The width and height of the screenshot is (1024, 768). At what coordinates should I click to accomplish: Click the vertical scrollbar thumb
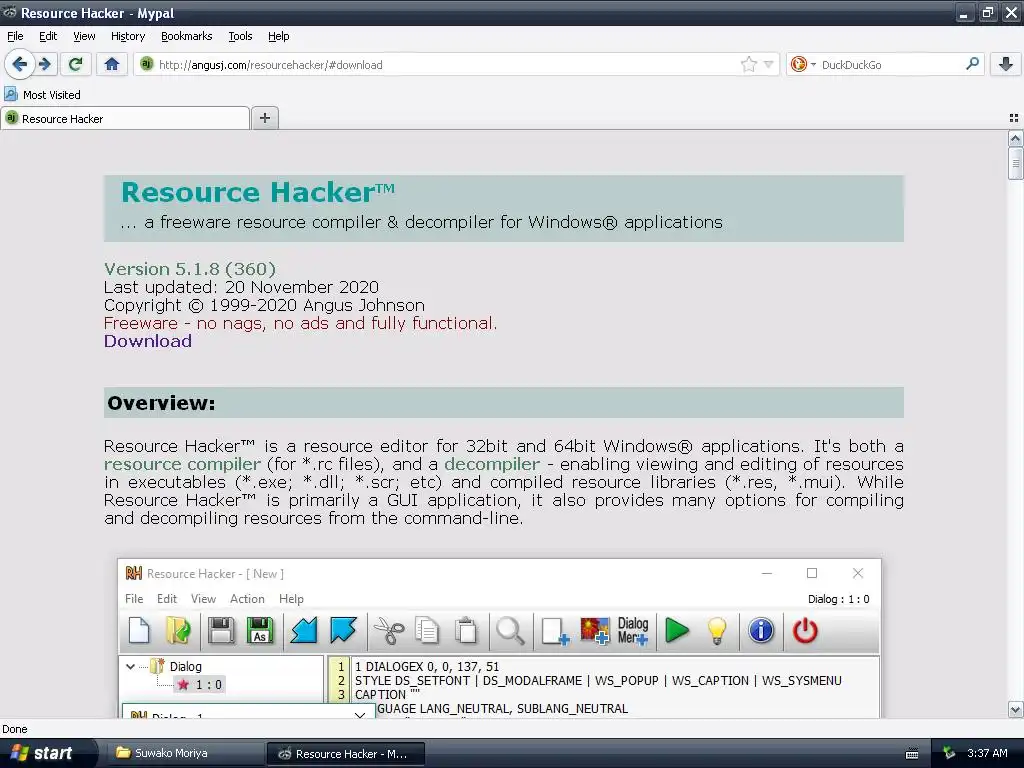tap(1015, 162)
